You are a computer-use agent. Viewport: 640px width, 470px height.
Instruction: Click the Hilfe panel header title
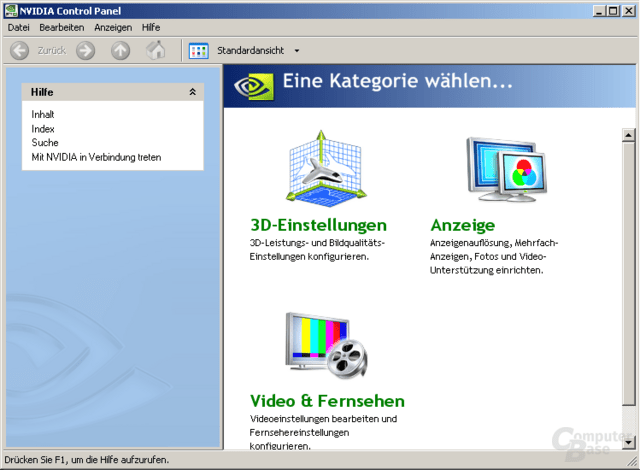(x=42, y=92)
